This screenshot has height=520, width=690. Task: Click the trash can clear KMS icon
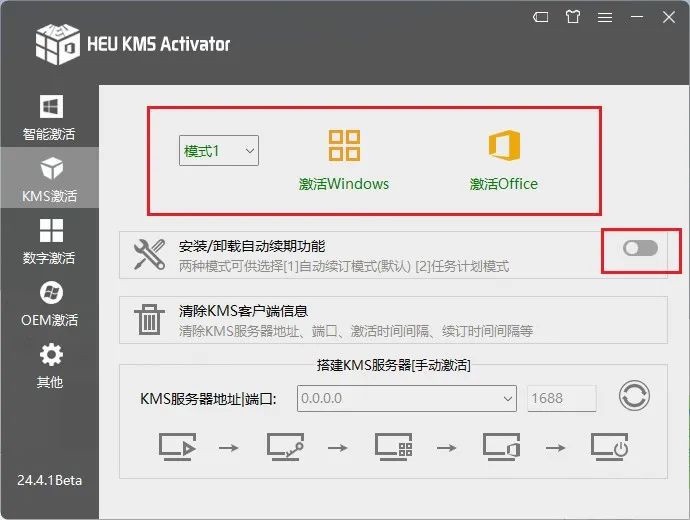(x=149, y=319)
